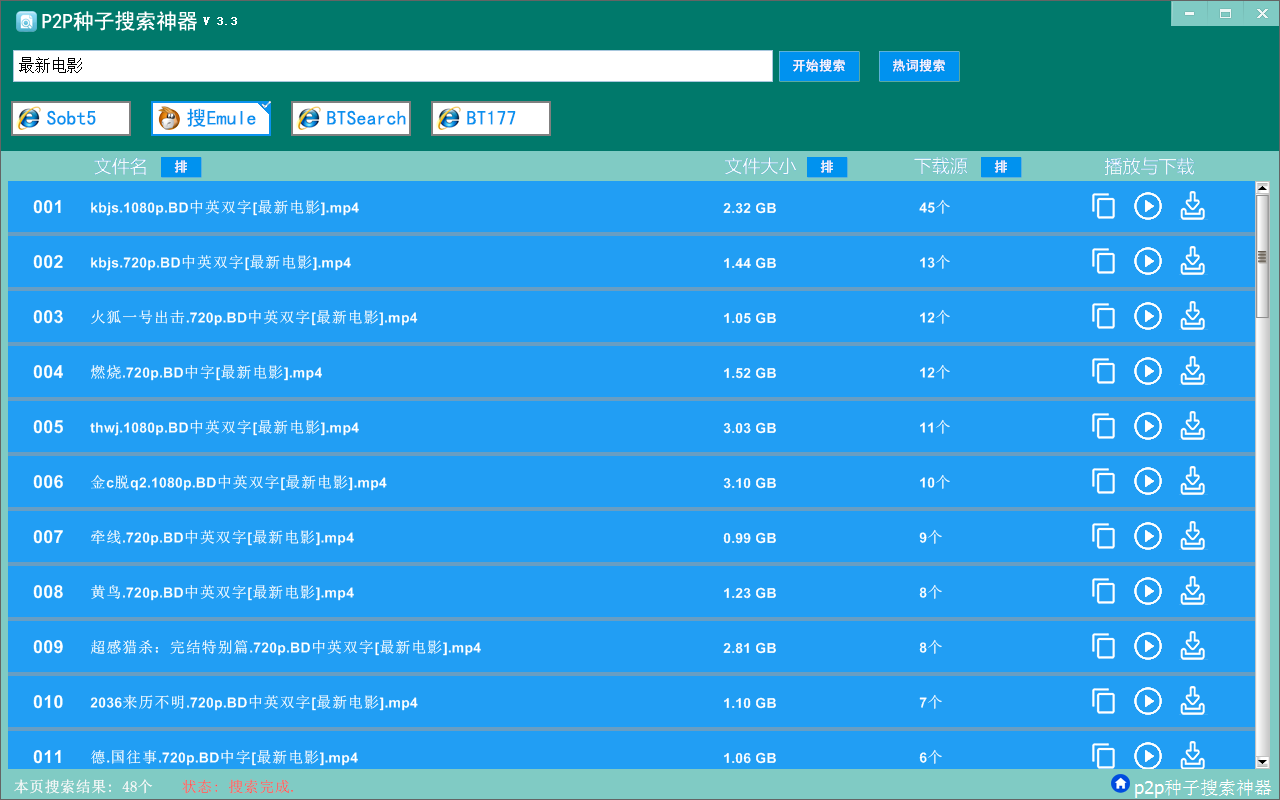Download 金c脱q2 row 006
1280x800 pixels.
point(1192,482)
